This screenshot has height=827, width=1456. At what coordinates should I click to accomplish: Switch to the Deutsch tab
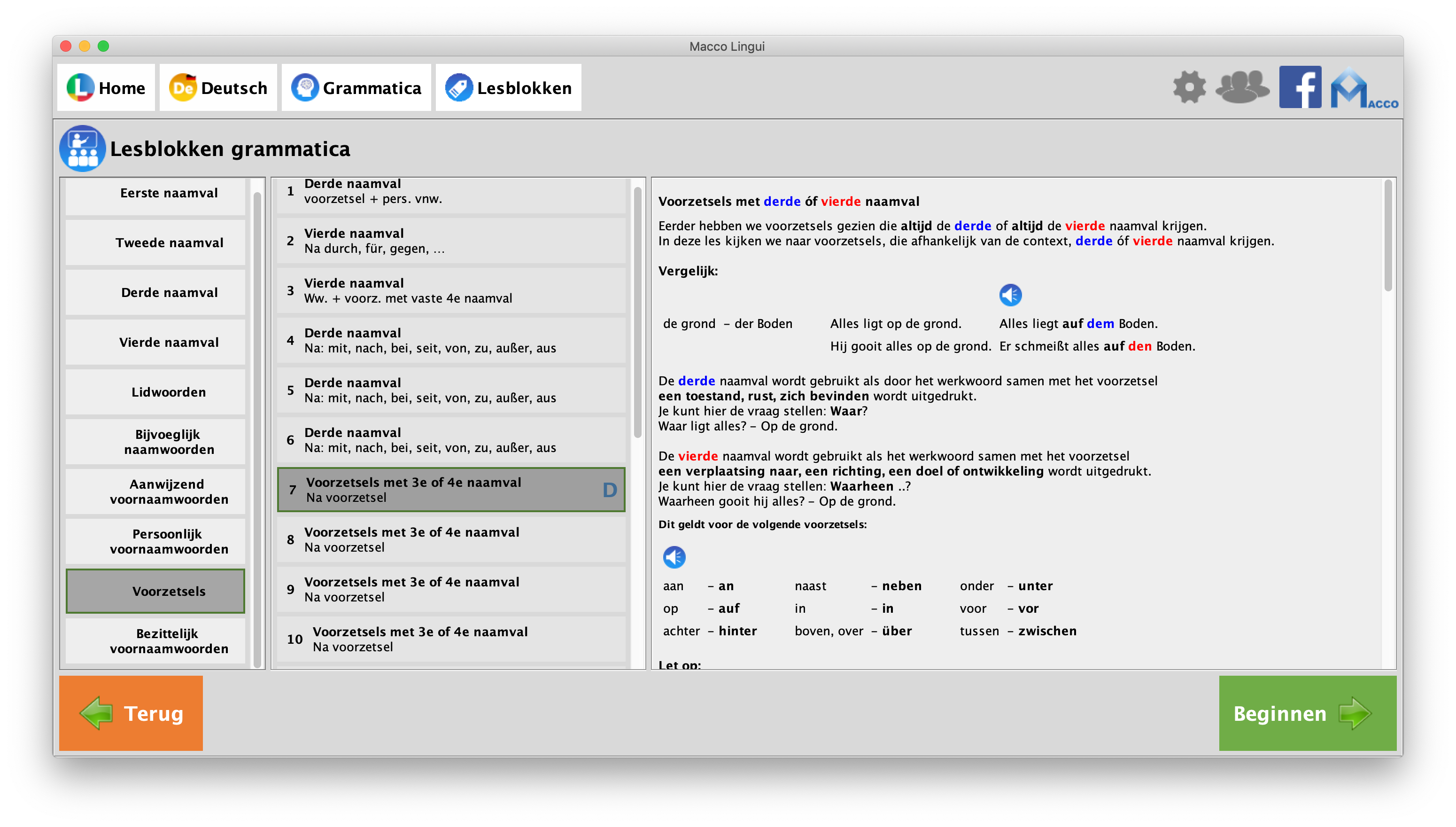218,88
